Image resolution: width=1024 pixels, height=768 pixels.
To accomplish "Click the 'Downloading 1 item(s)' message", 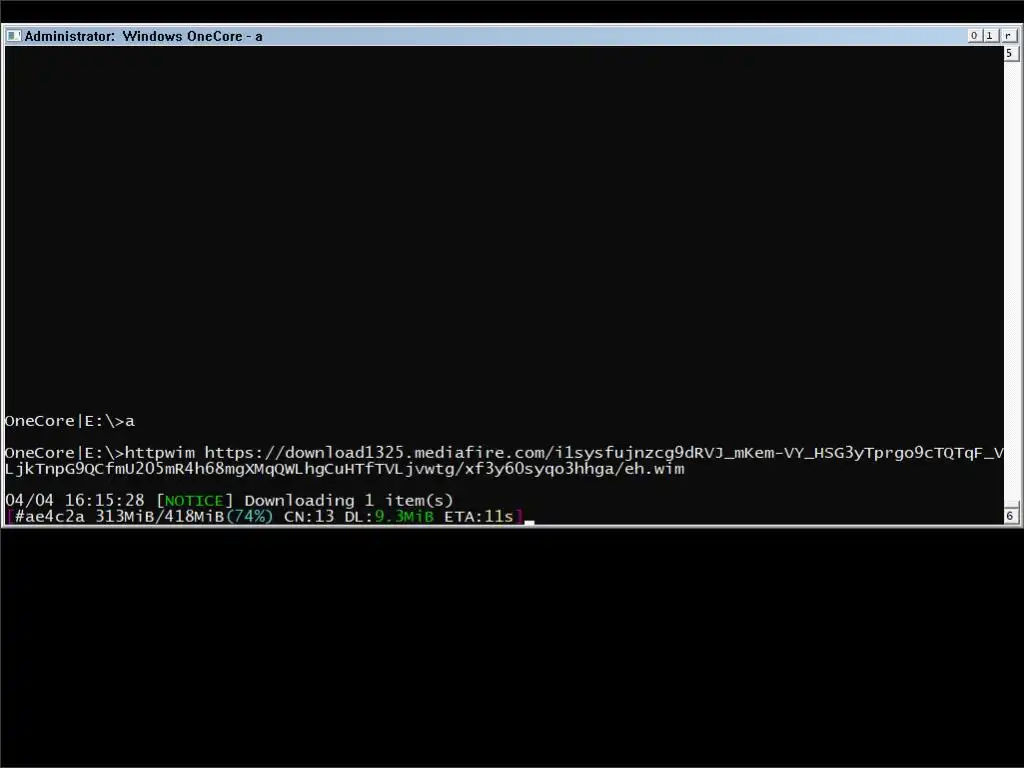I will pyautogui.click(x=349, y=500).
